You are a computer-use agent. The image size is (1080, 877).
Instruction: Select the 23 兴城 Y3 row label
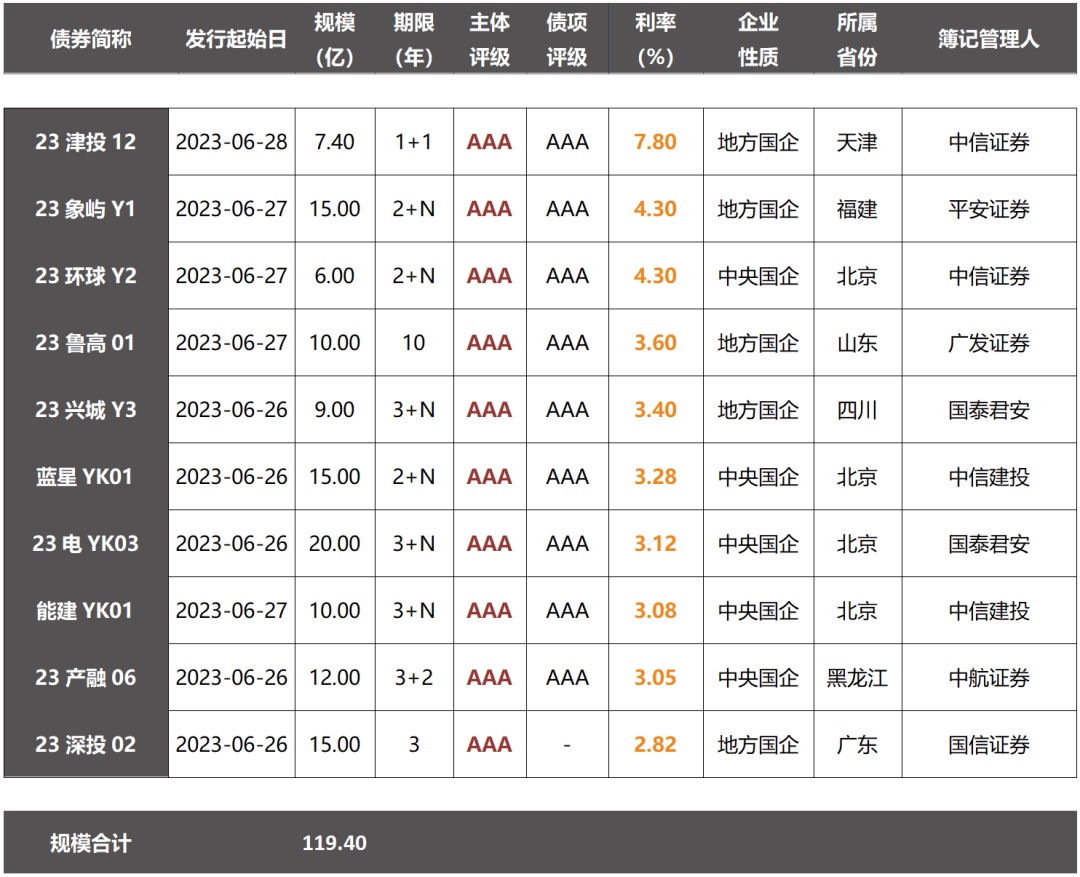[85, 409]
